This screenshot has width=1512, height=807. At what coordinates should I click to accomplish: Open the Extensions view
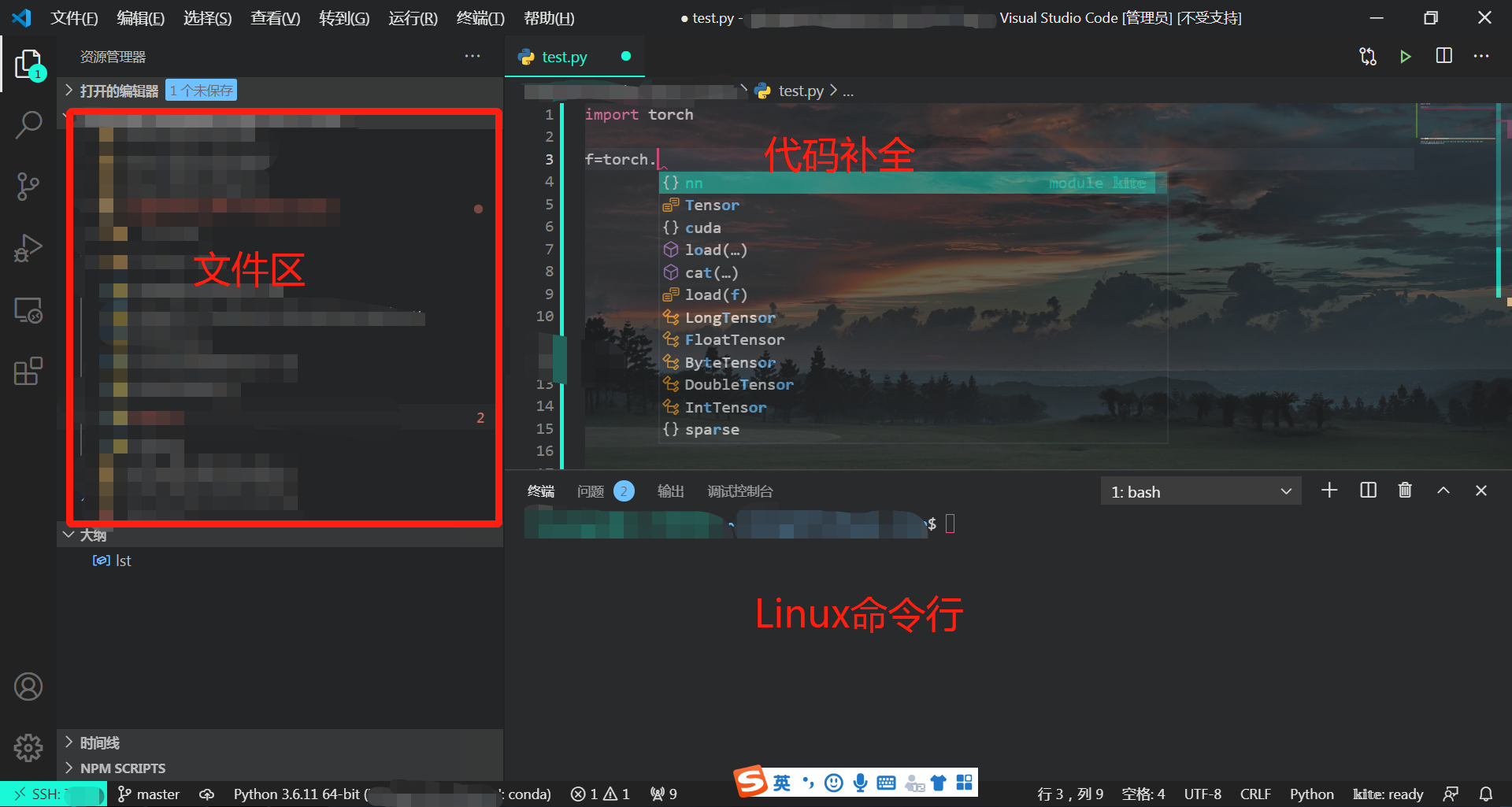click(x=28, y=371)
